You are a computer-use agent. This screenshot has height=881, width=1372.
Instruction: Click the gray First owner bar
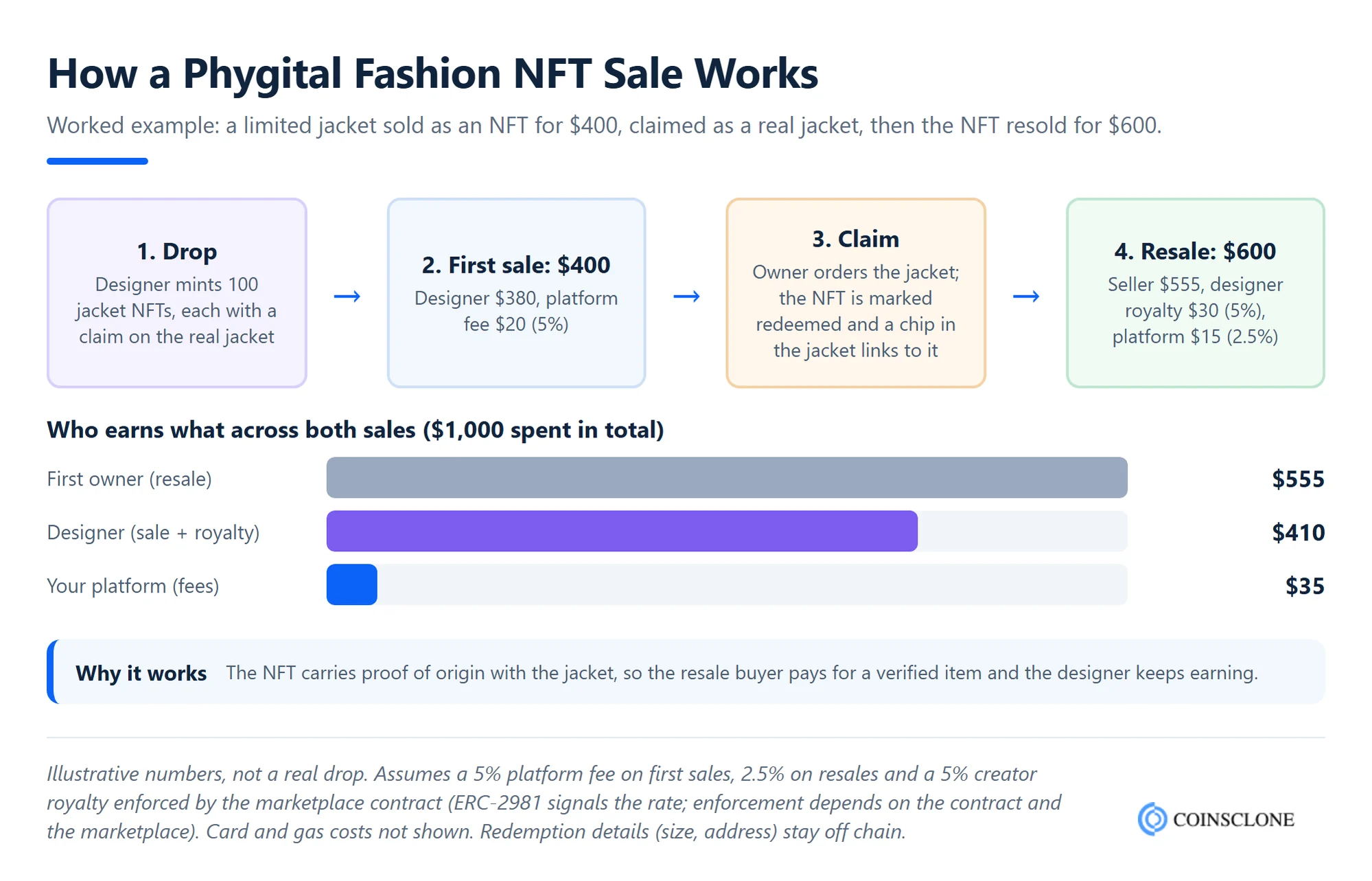tap(727, 477)
